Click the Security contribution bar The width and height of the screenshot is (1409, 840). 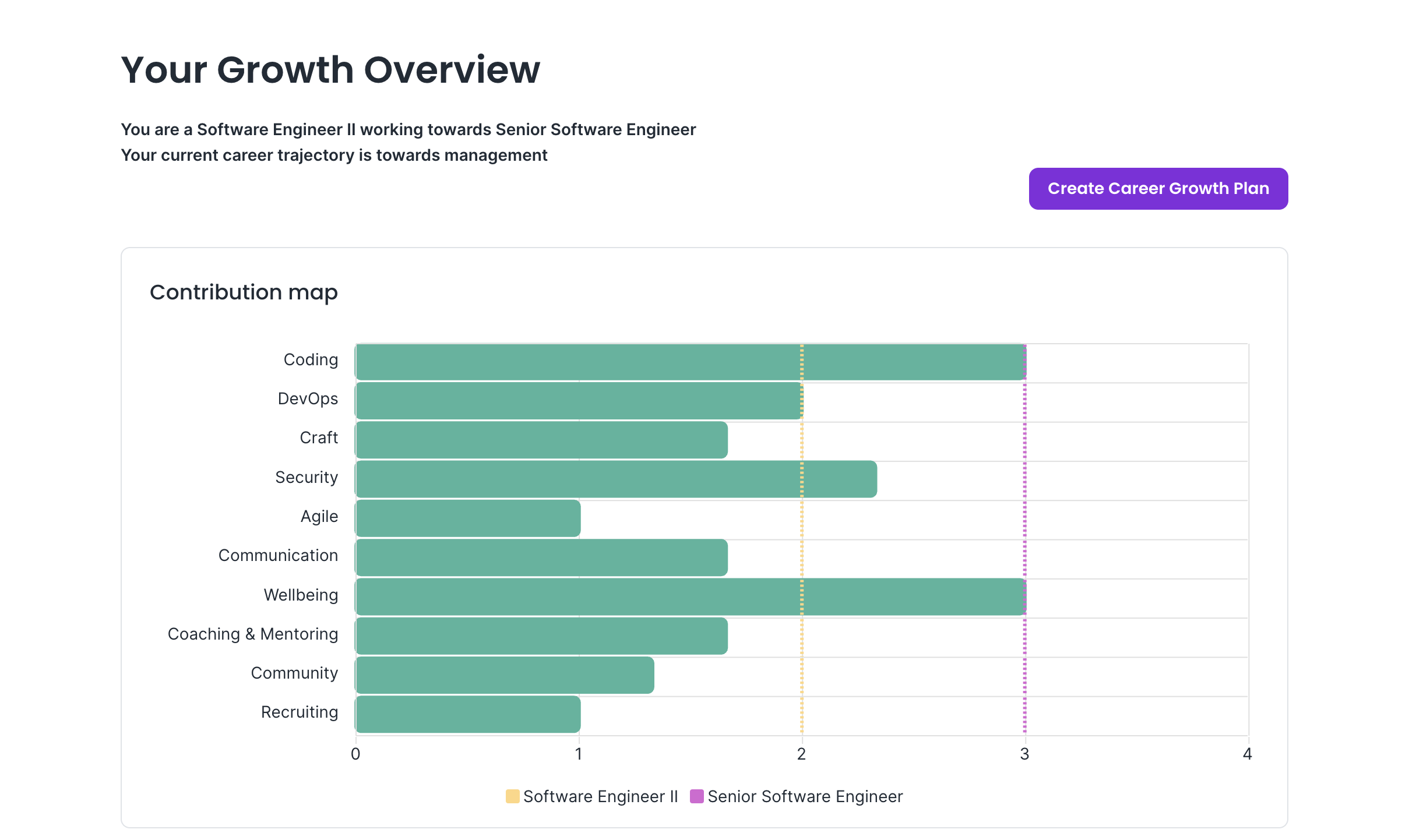[x=616, y=479]
